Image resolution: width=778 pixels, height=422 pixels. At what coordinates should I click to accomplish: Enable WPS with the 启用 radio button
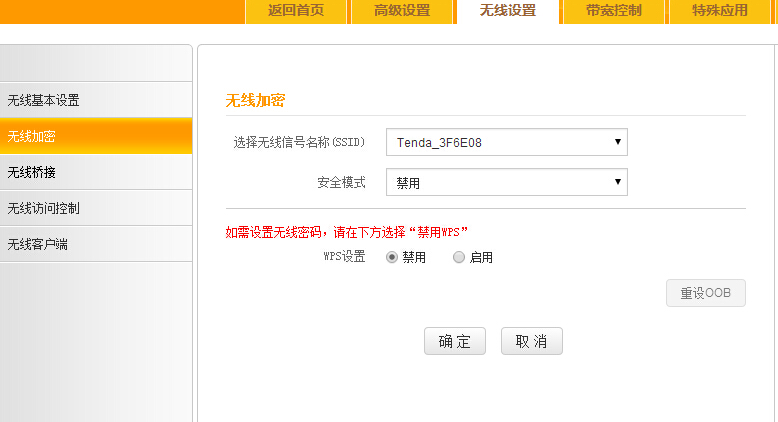tap(459, 257)
